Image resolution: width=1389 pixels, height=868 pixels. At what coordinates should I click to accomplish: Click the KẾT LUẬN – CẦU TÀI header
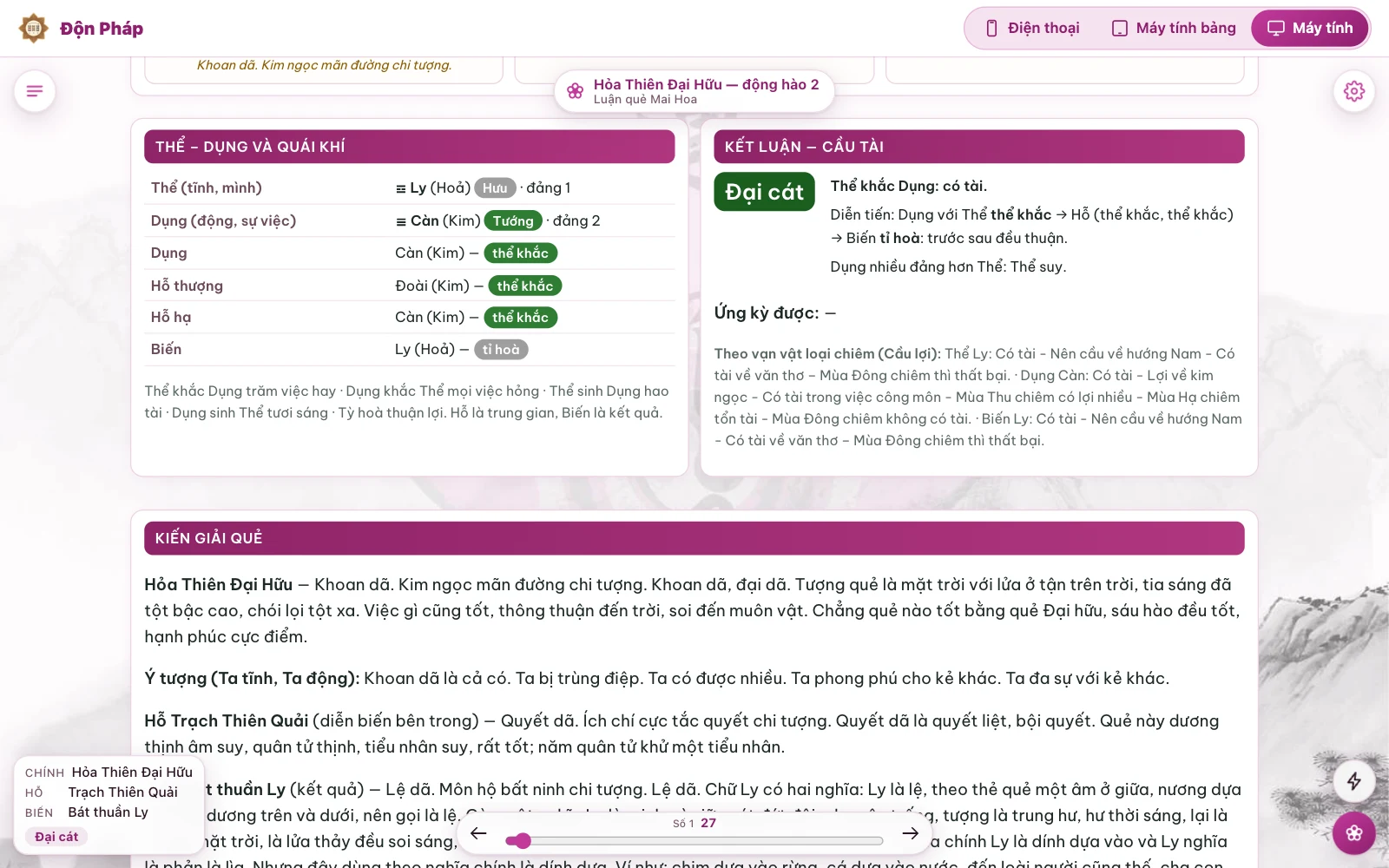point(978,147)
